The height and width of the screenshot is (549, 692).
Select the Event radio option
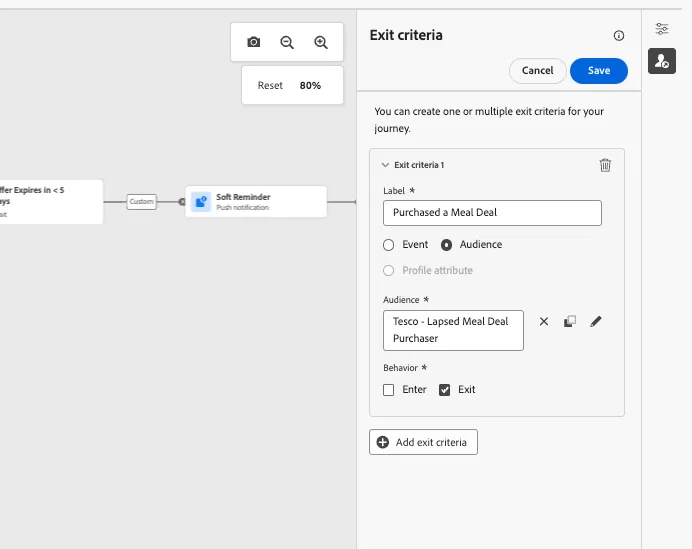(388, 245)
